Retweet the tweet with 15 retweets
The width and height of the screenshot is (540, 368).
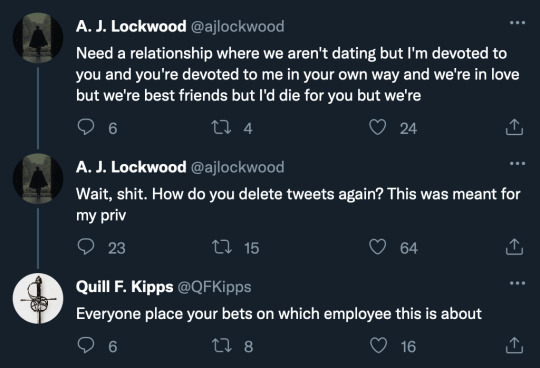click(x=221, y=247)
